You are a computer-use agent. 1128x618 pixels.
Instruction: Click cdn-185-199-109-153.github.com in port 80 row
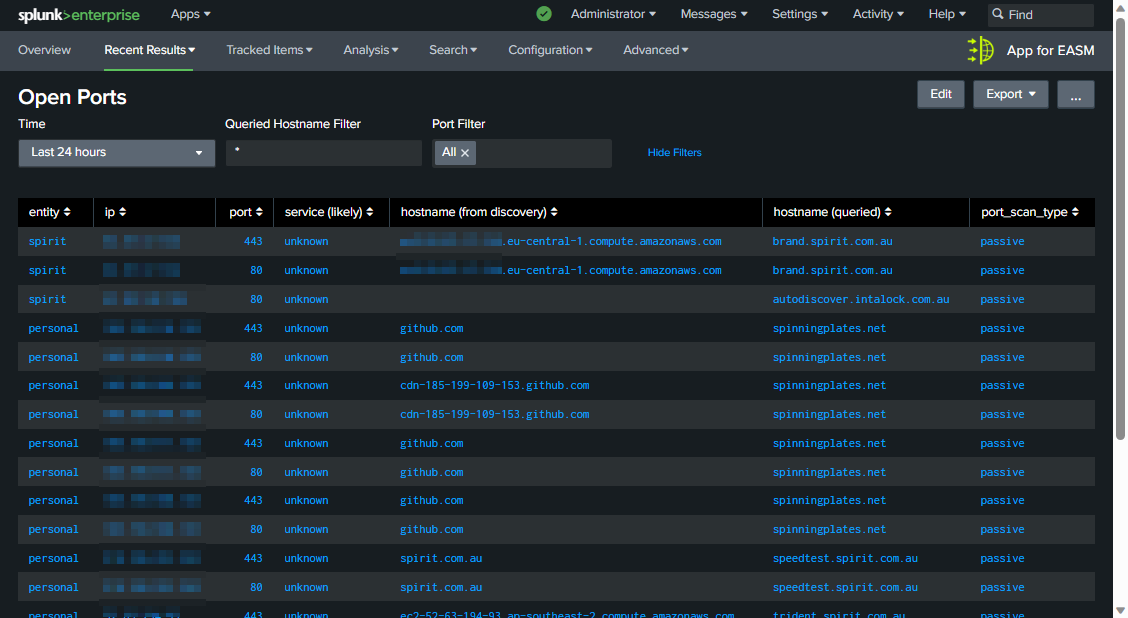click(x=495, y=414)
